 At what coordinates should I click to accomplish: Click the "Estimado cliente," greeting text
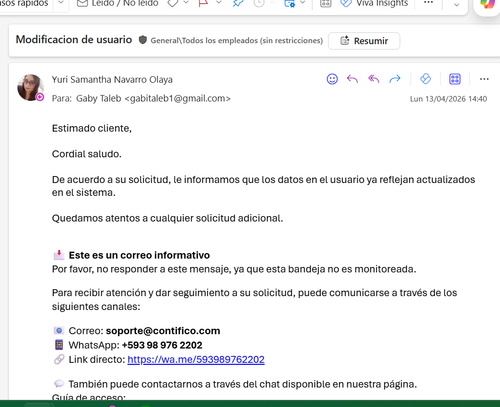tap(92, 128)
